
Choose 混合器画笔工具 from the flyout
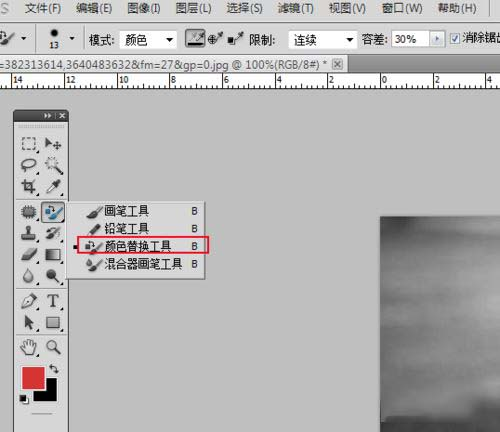click(x=136, y=264)
